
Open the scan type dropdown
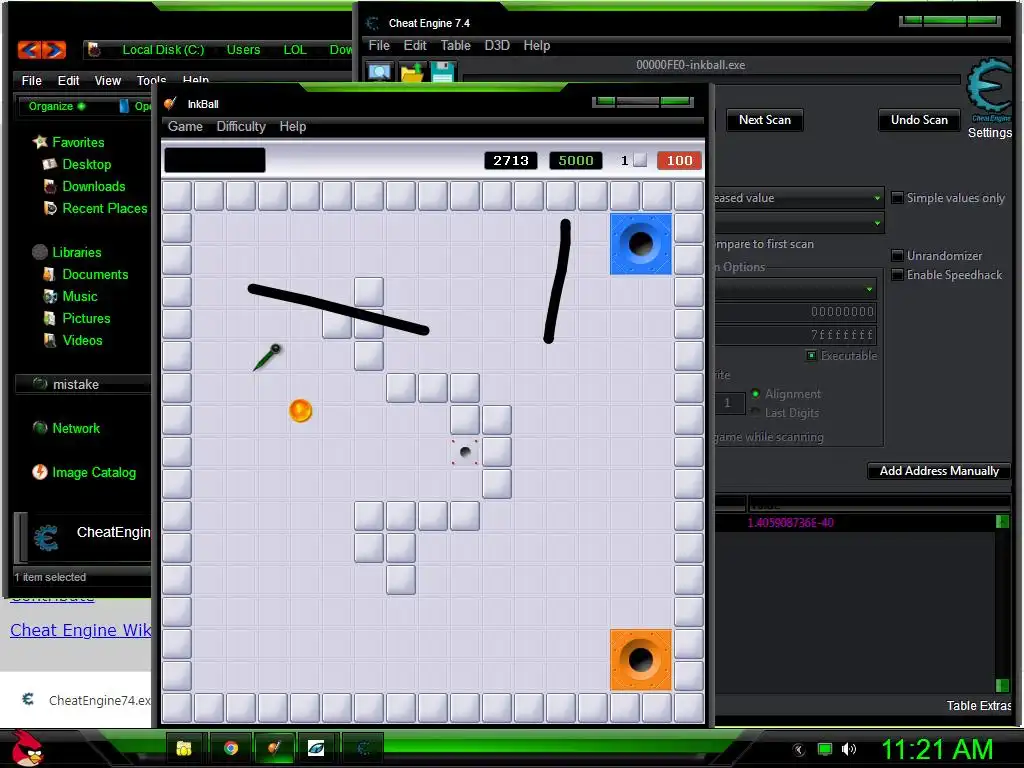click(799, 198)
